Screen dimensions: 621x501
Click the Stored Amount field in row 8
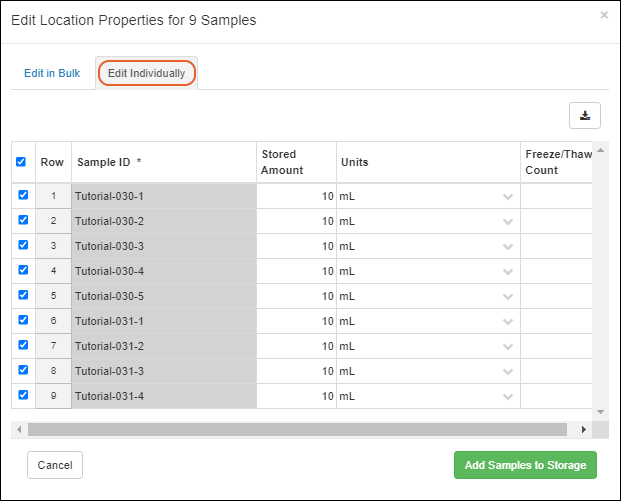[296, 371]
